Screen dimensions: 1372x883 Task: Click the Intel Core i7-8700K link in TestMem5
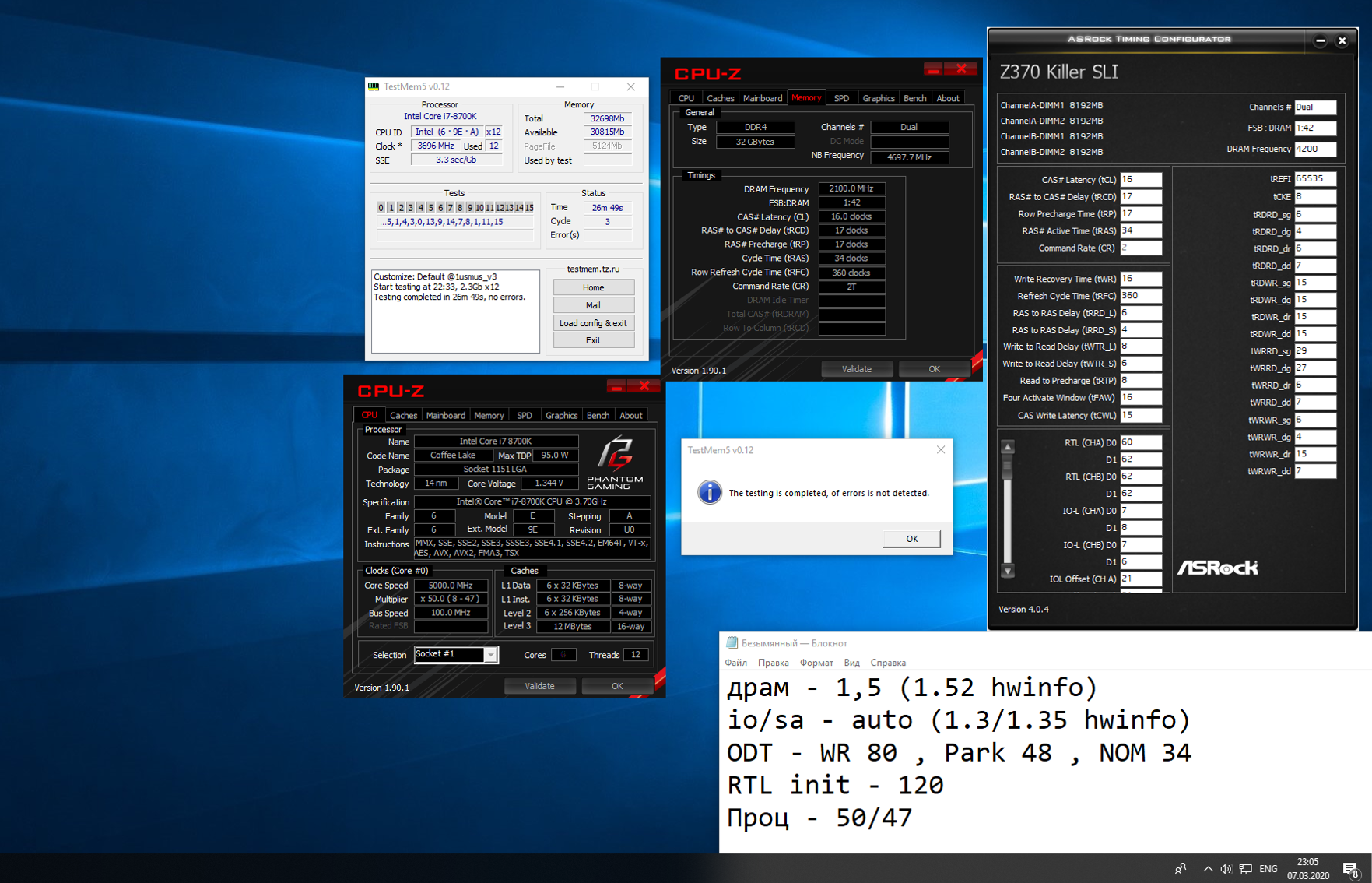tap(440, 117)
